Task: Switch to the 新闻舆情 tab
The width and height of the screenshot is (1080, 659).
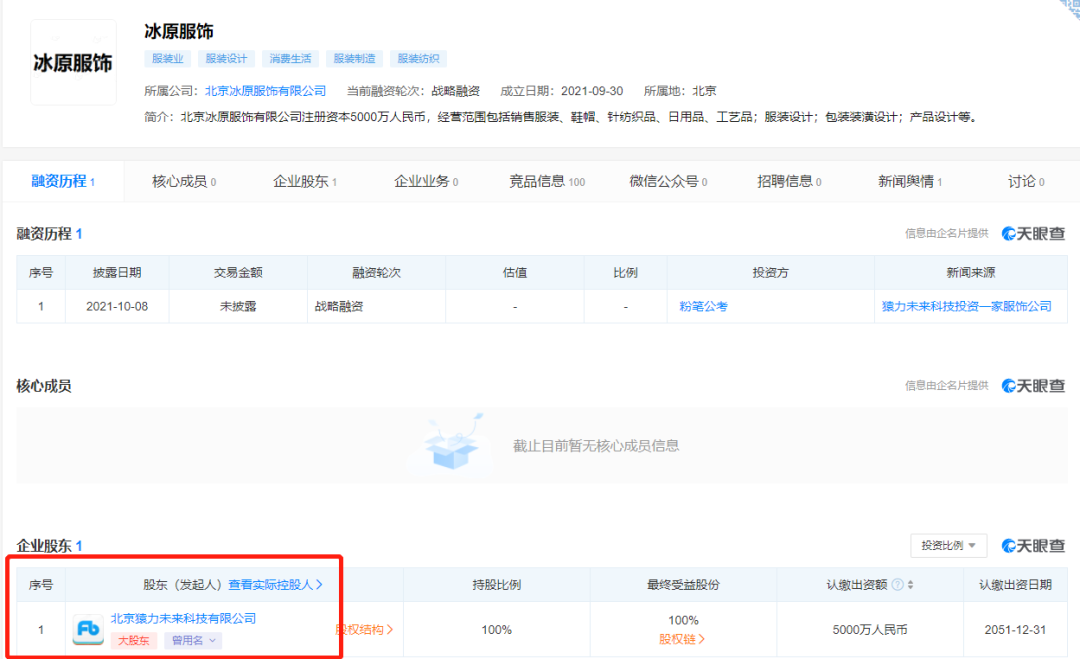Action: 910,182
